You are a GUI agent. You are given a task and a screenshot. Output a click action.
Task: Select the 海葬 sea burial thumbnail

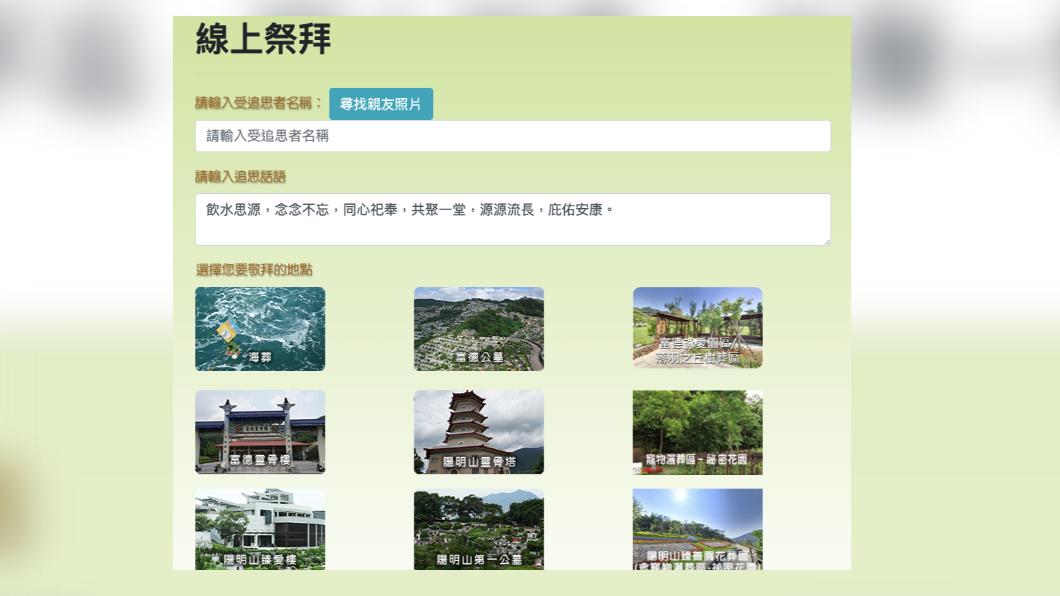point(260,329)
